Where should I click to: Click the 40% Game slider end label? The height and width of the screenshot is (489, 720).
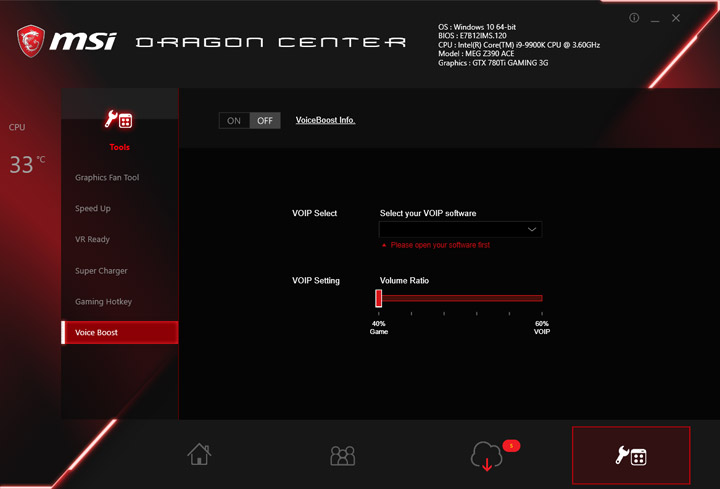coord(379,327)
